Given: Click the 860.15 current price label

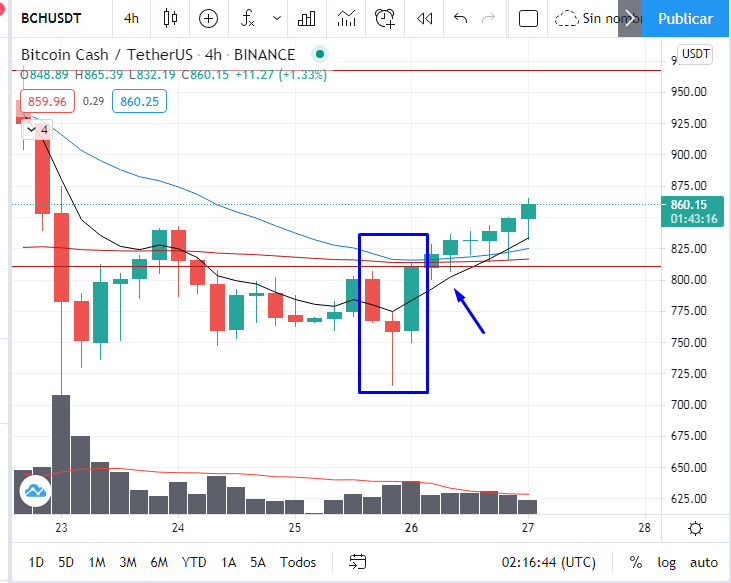Looking at the screenshot, I should click(689, 205).
